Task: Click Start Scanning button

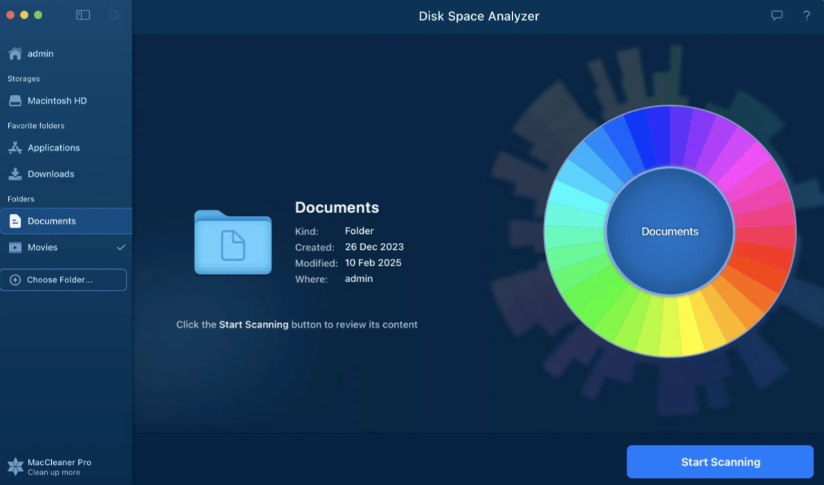Action: [720, 462]
